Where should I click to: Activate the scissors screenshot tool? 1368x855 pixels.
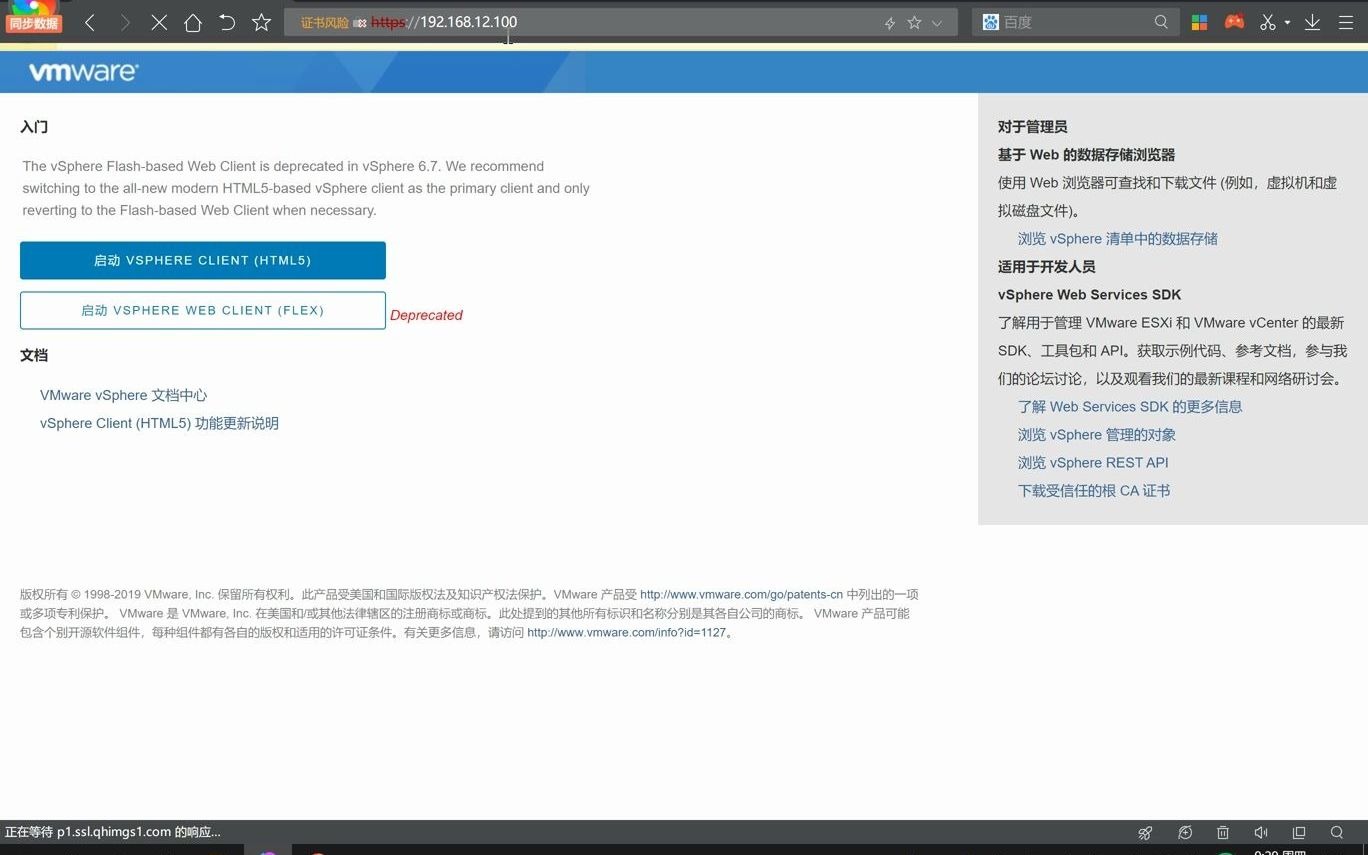1268,22
